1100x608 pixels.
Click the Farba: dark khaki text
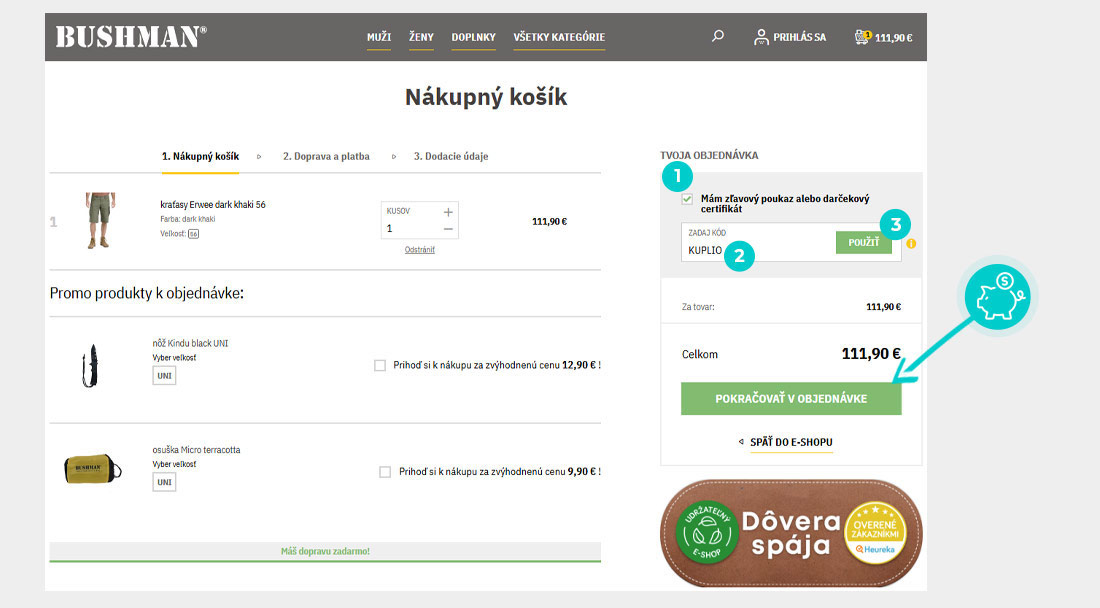click(187, 219)
